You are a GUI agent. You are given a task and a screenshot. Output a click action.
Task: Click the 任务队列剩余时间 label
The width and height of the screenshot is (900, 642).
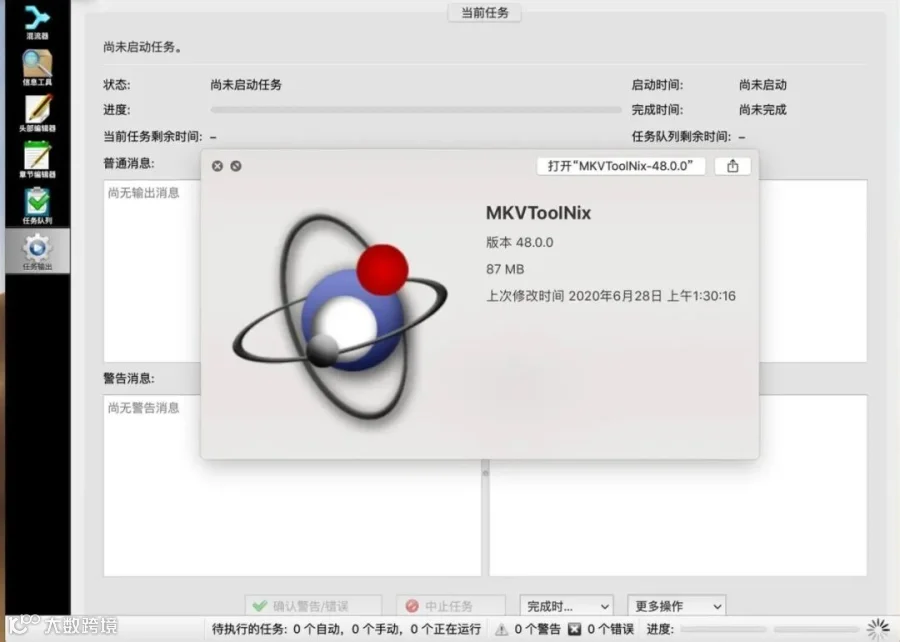[681, 137]
